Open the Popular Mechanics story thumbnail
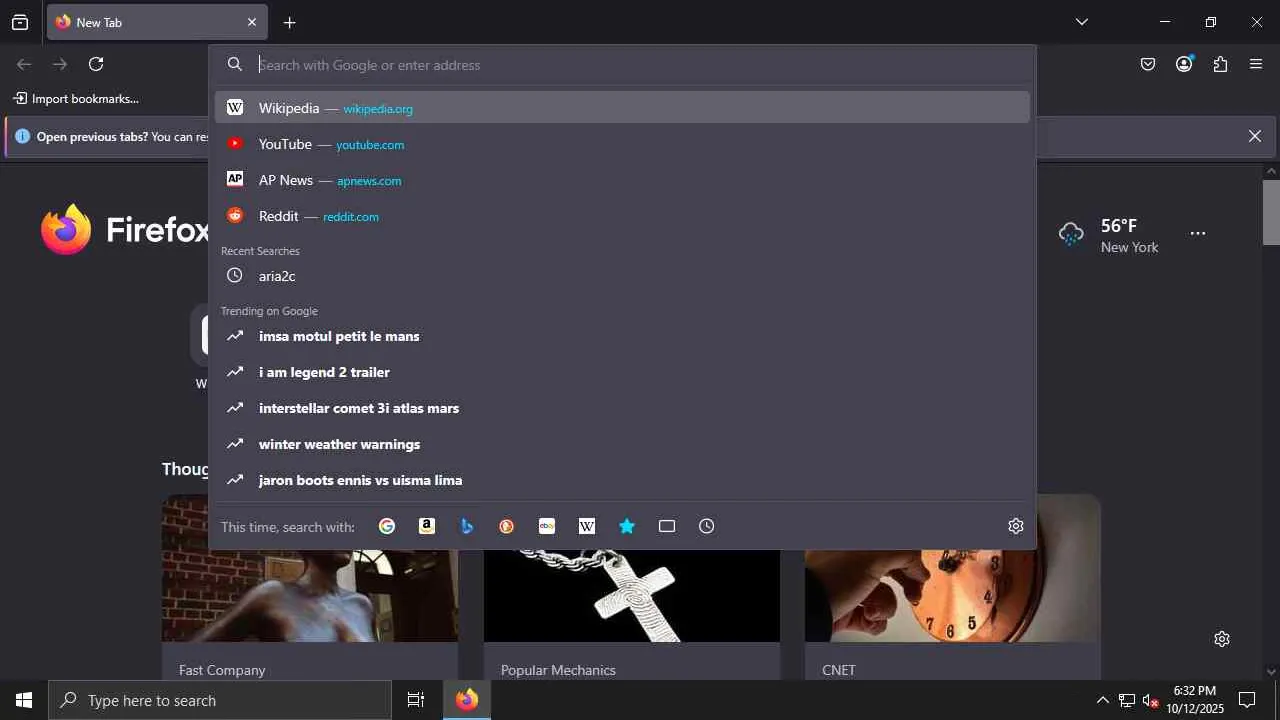Image resolution: width=1280 pixels, height=720 pixels. coord(632,596)
